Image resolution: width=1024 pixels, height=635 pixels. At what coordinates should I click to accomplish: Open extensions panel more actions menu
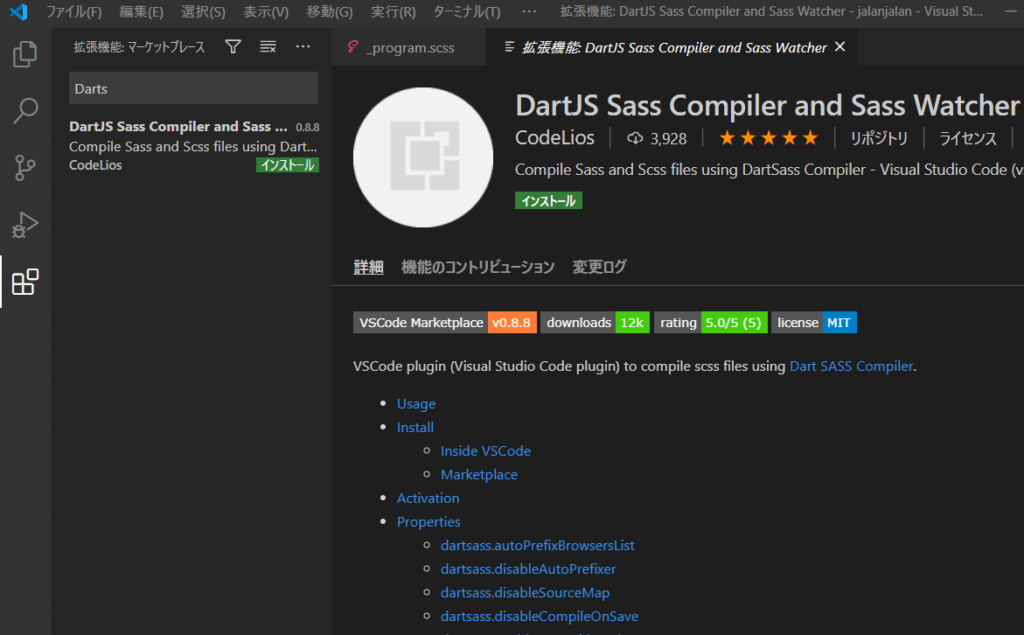(303, 47)
